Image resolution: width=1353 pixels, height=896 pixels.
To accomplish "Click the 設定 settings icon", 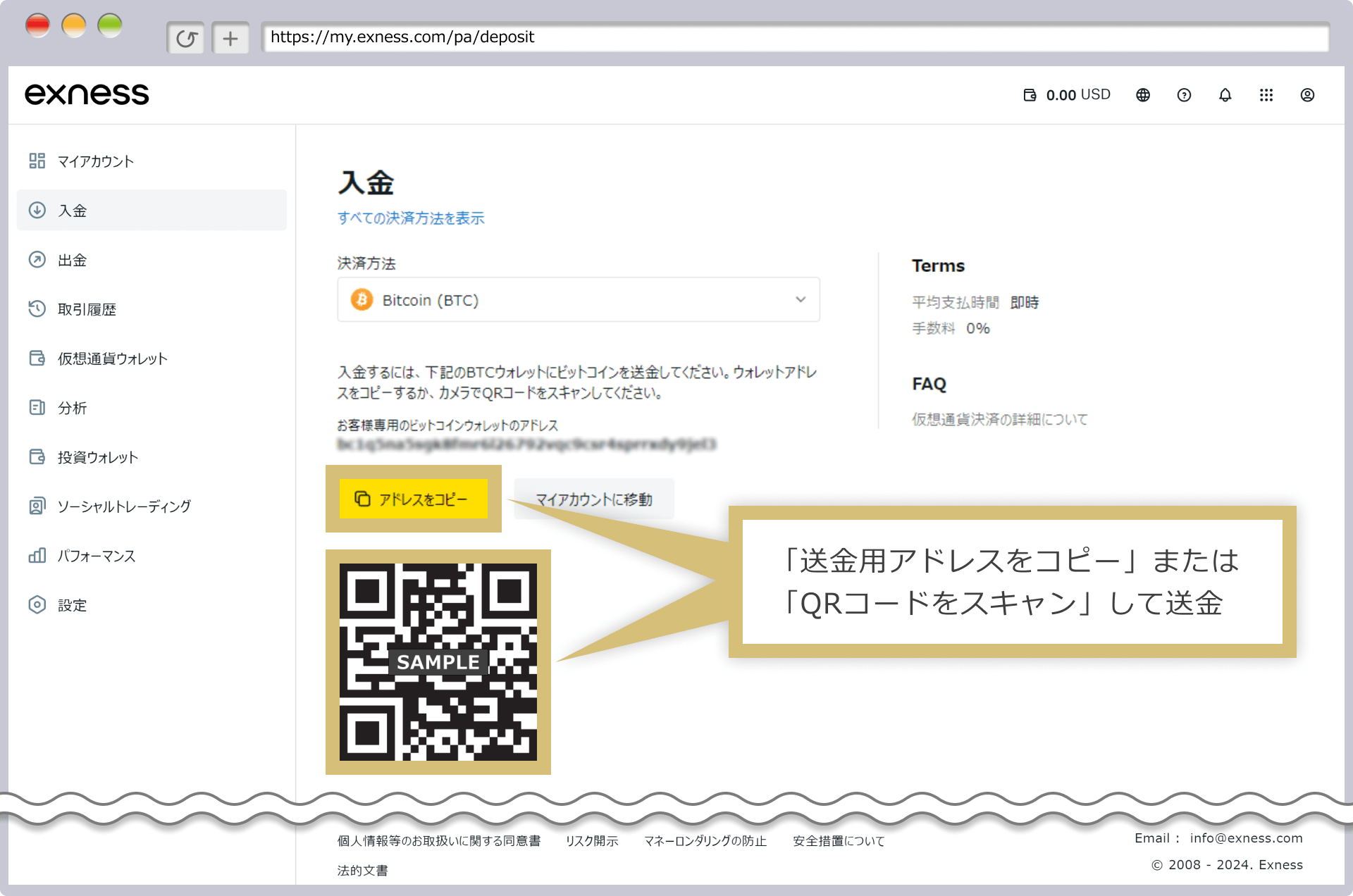I will point(37,604).
